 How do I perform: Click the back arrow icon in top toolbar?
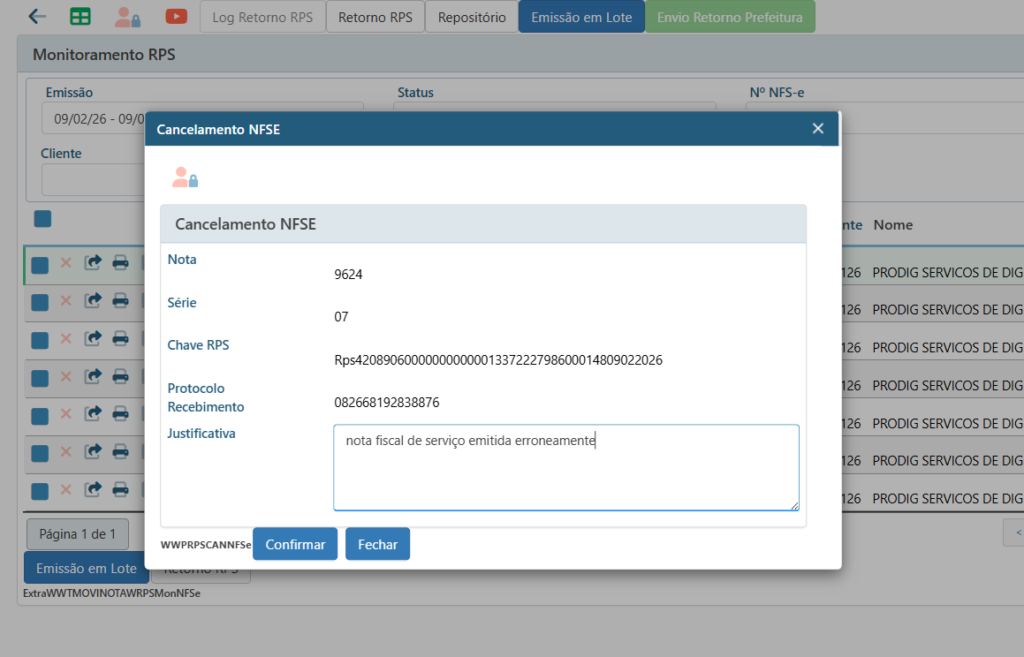tap(38, 16)
